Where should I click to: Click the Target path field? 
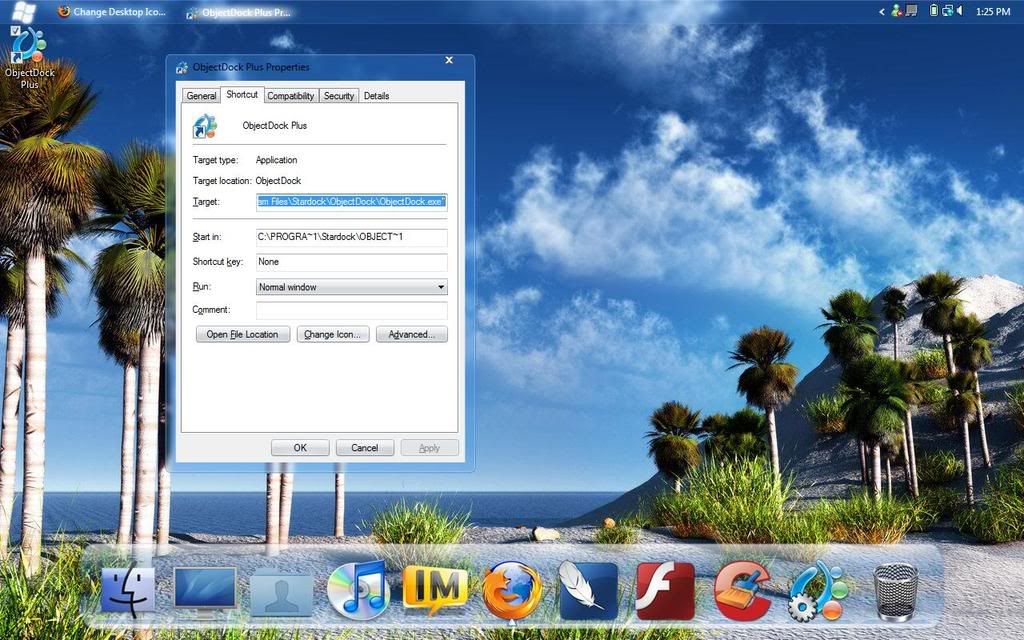click(351, 202)
